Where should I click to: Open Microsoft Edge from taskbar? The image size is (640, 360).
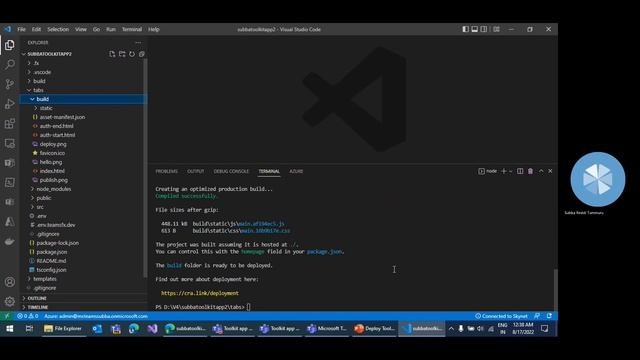[x=133, y=329]
